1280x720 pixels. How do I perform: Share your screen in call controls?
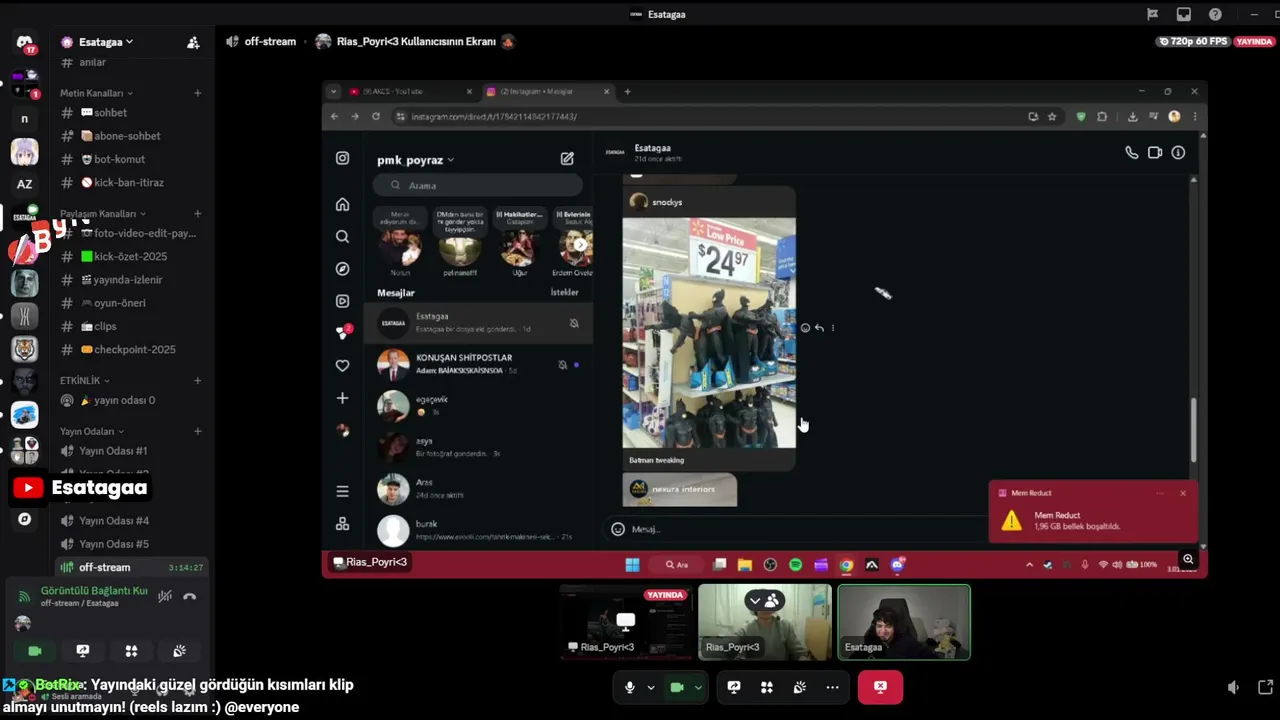(x=734, y=687)
